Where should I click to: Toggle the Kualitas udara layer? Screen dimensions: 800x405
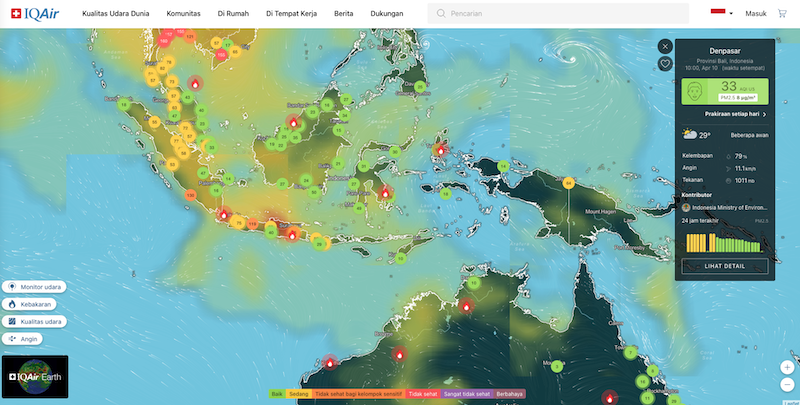pos(34,322)
